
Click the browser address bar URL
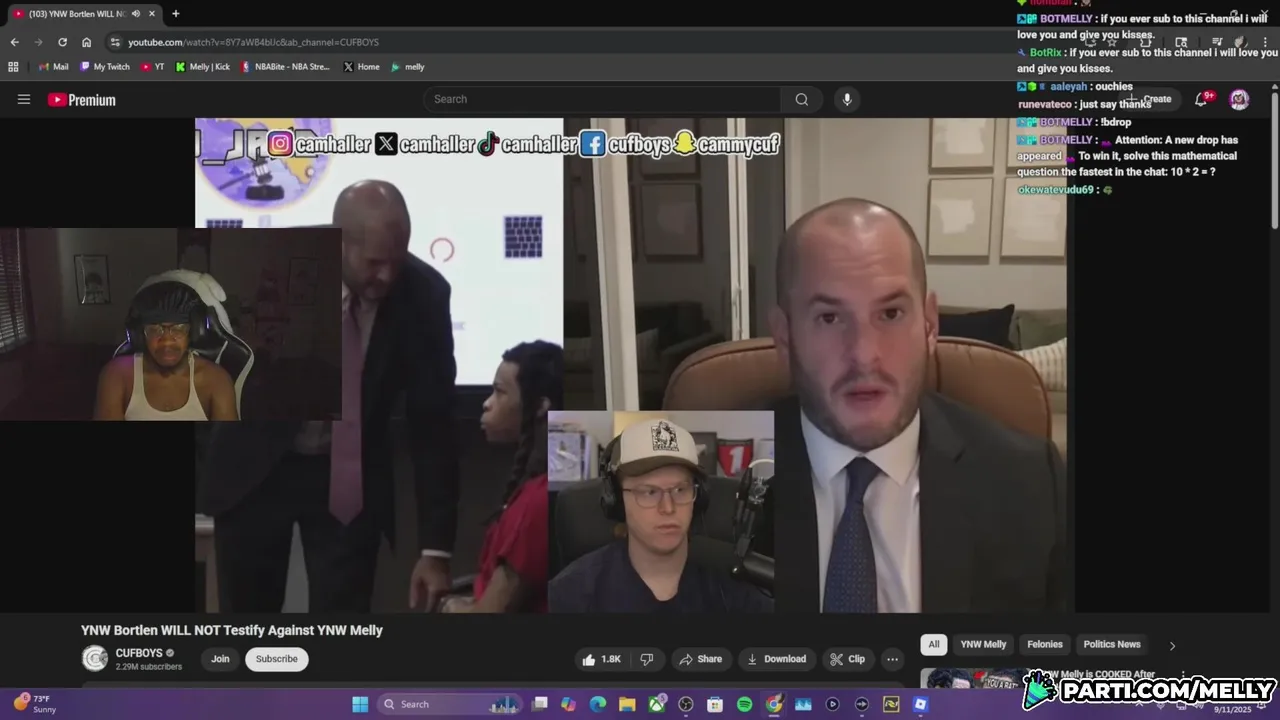pos(253,42)
